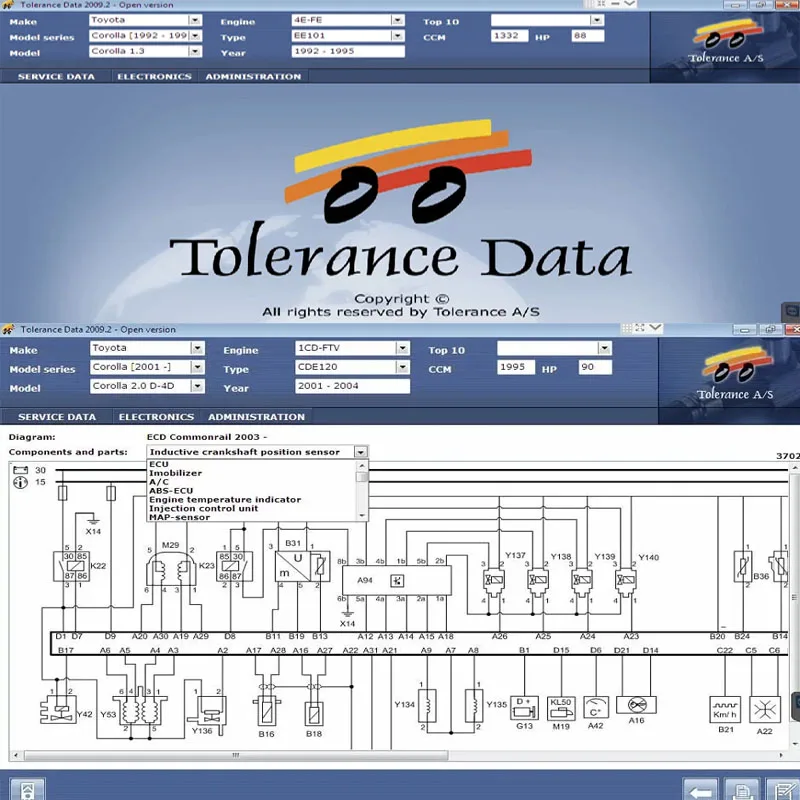Screen dimensions: 800x800
Task: Open Engine dropdown showing 1CD-FTV
Action: click(403, 348)
